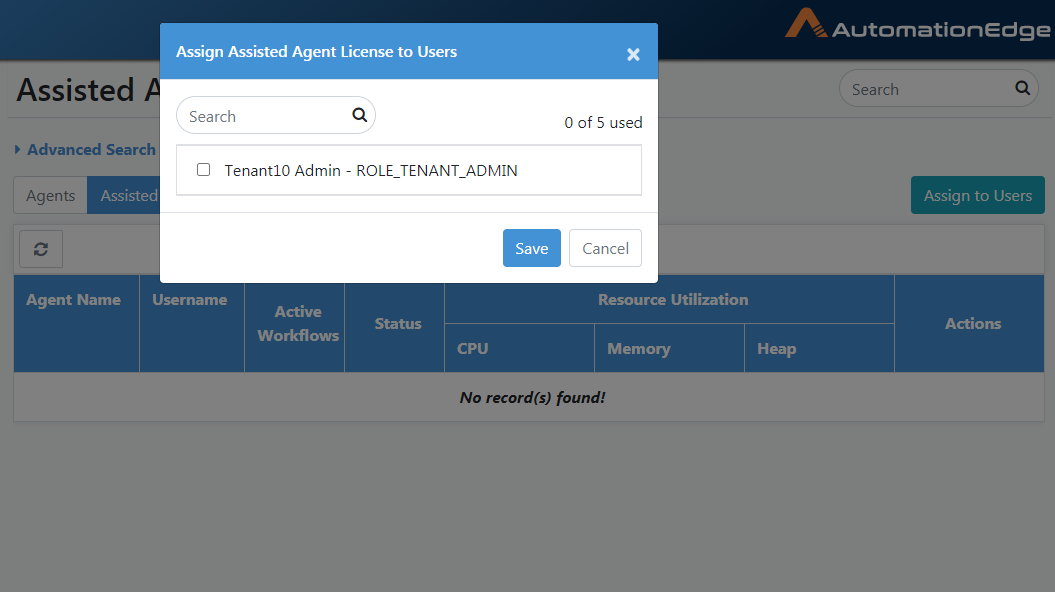Click the magnifier icon in dialog search

pyautogui.click(x=359, y=115)
